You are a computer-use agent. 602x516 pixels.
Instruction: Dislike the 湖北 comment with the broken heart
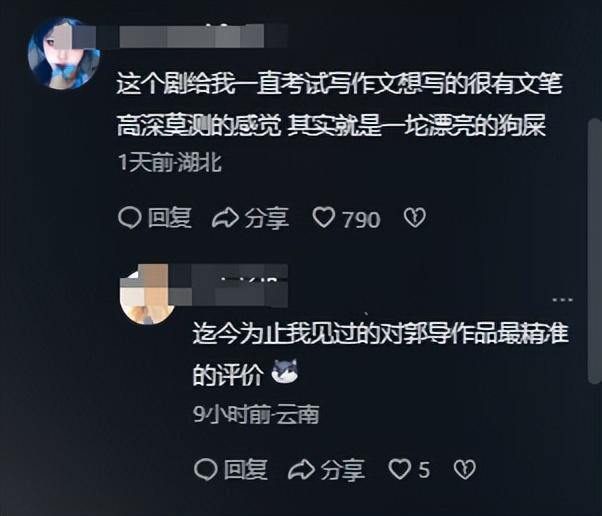[415, 218]
